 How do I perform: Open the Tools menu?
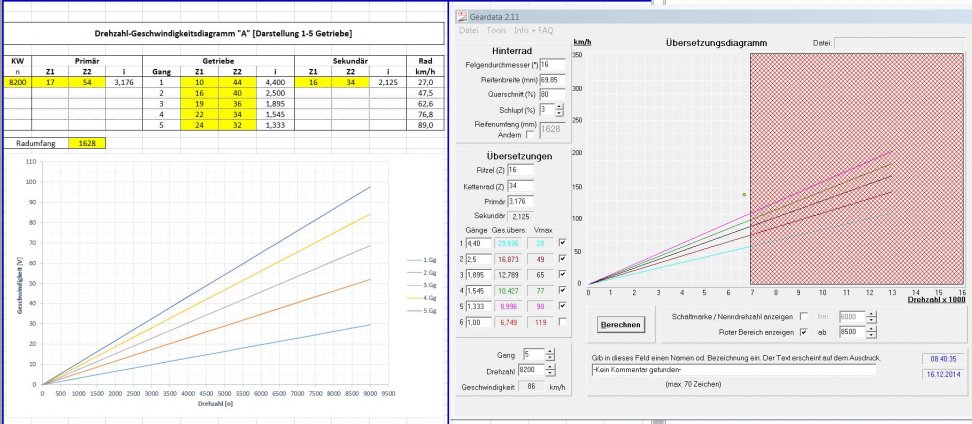(496, 31)
